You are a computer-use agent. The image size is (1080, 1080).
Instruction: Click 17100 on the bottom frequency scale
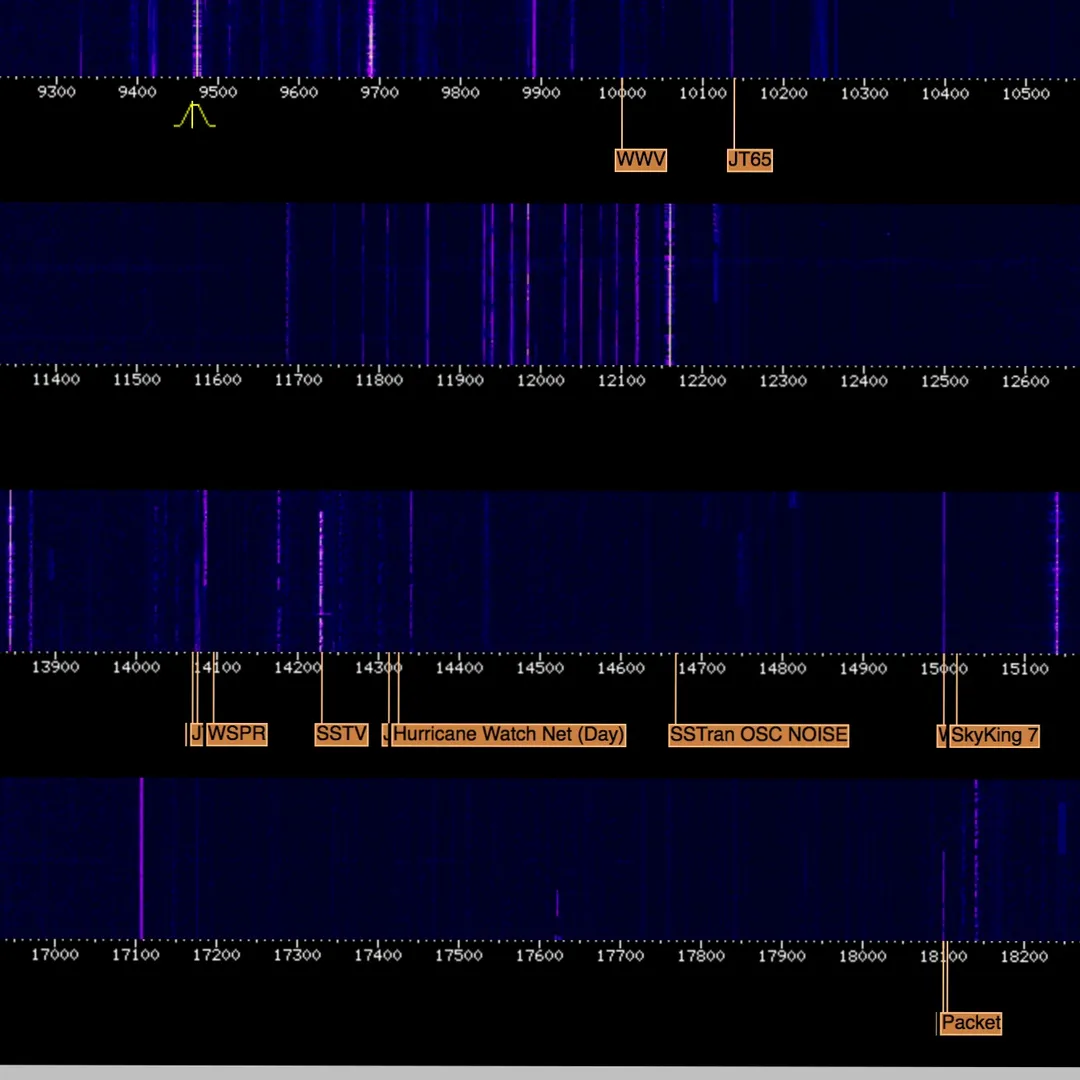pos(135,955)
